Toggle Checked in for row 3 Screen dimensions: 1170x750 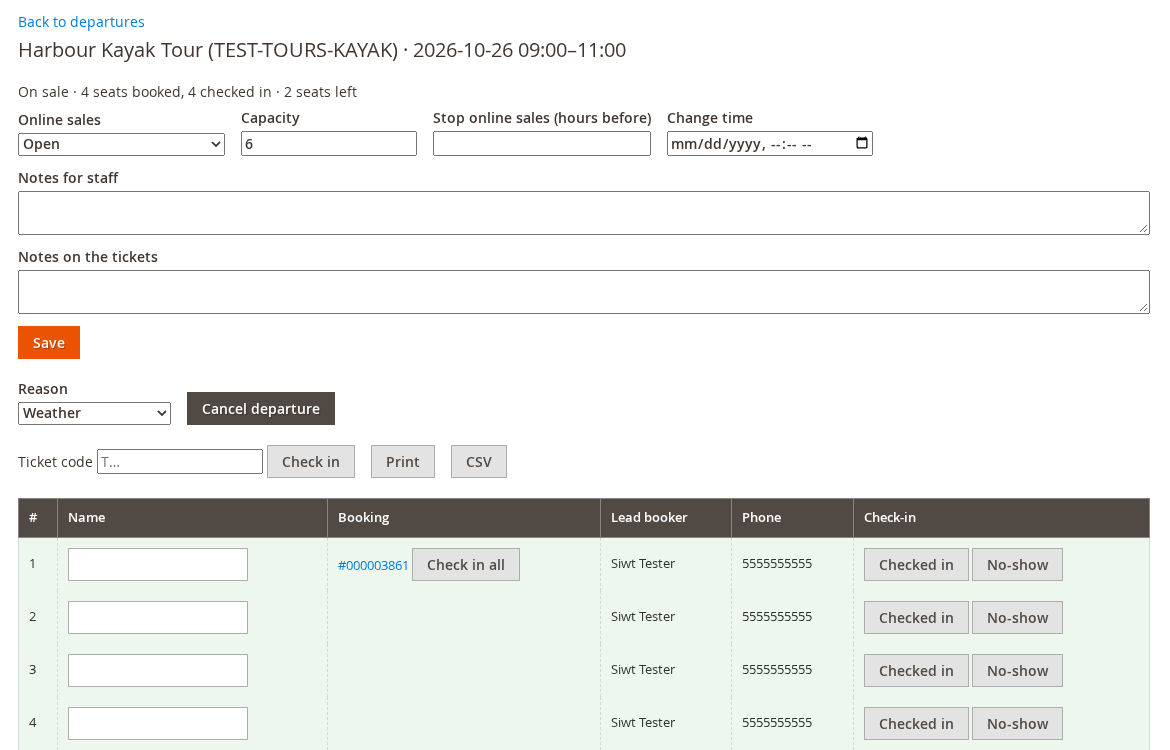tap(916, 671)
